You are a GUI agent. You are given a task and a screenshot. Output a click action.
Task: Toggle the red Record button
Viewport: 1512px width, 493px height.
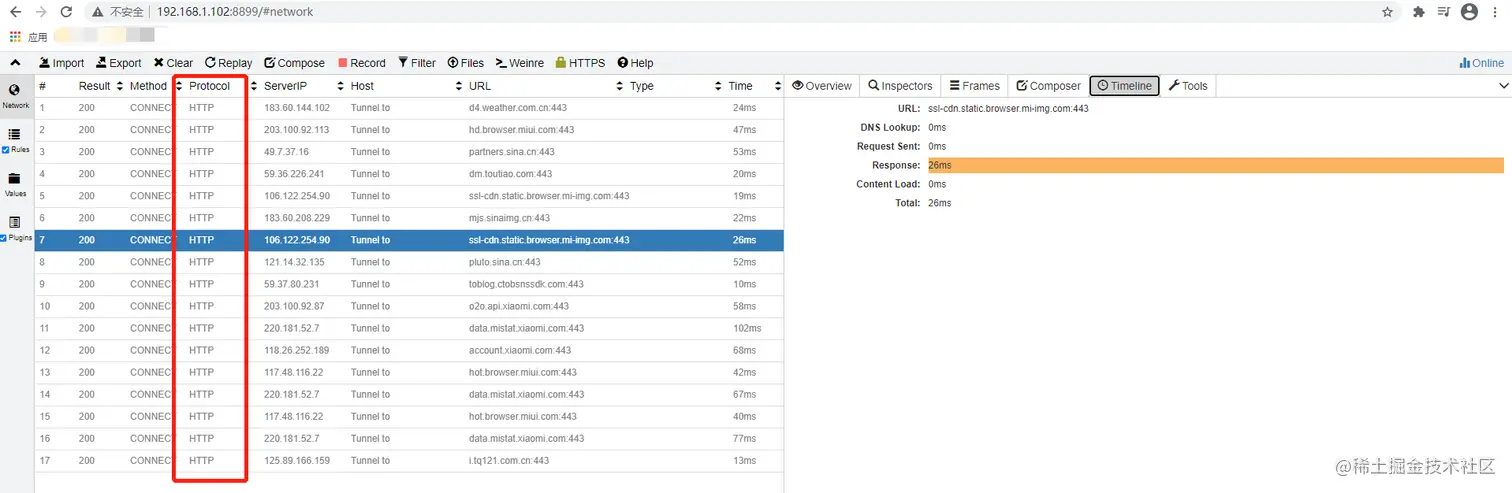(362, 63)
